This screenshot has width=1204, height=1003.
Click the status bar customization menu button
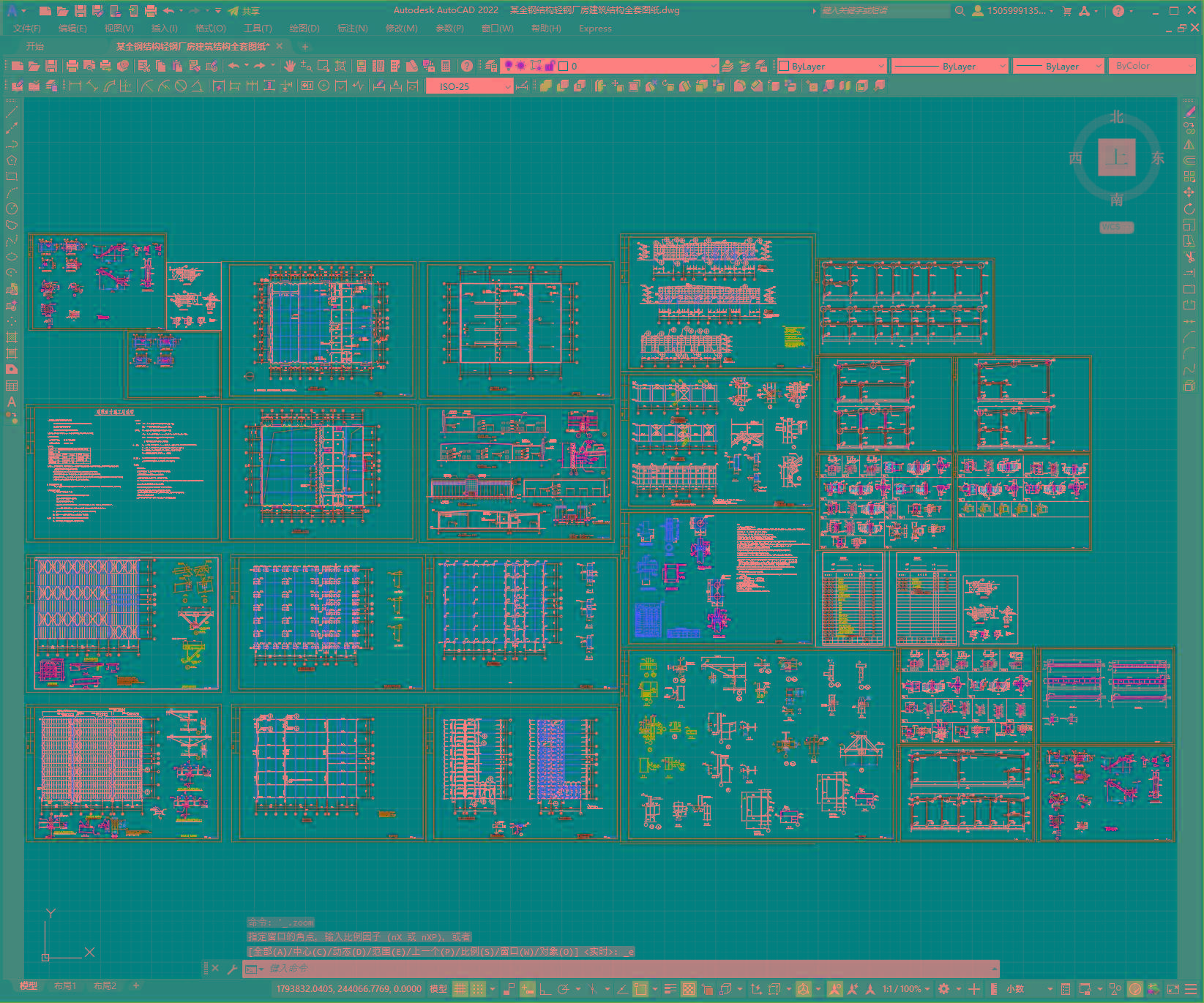(x=1191, y=989)
